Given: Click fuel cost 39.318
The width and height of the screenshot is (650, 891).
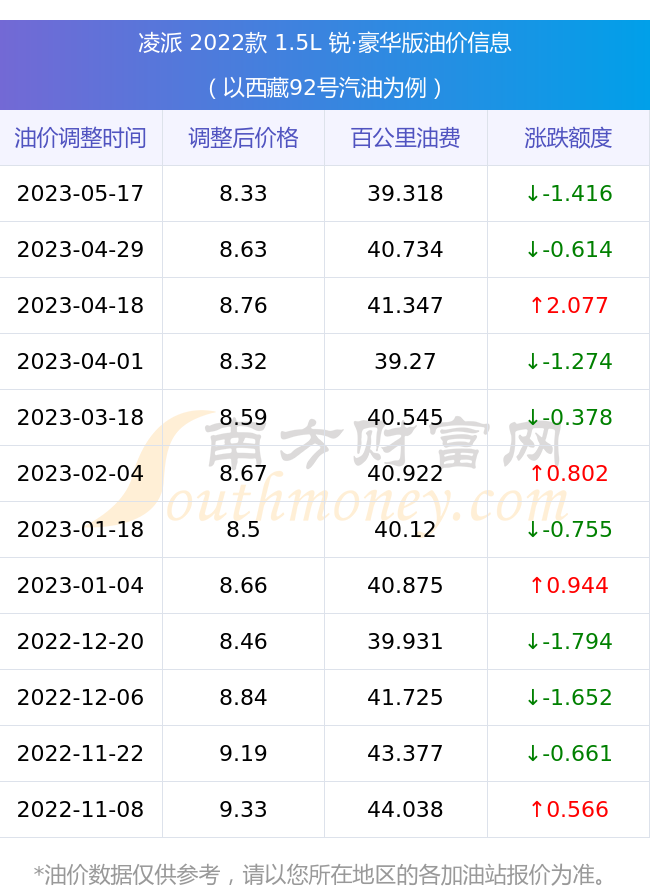Looking at the screenshot, I should 406,193.
